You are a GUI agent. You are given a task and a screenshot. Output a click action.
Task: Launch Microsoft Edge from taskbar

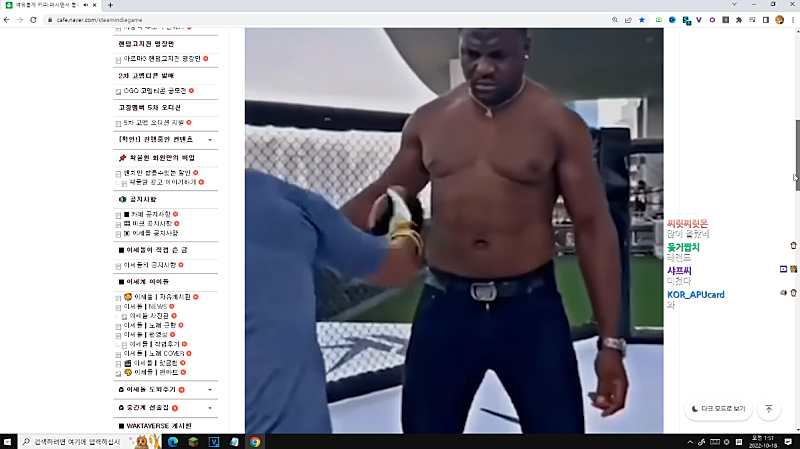coord(173,442)
